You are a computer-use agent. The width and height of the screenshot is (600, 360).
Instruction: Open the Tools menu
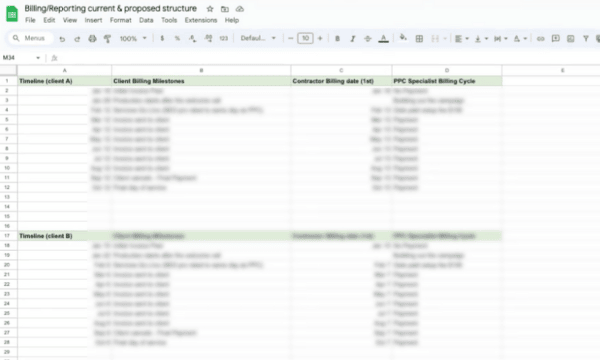tap(169, 20)
